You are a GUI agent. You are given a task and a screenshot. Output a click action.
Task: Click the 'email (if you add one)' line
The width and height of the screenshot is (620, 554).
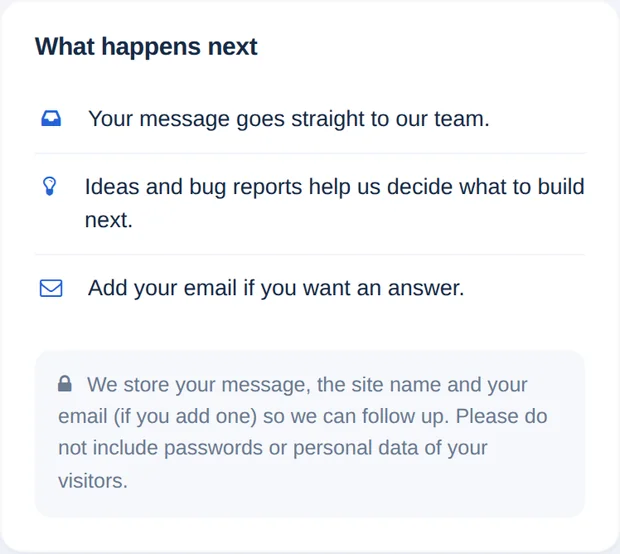157,416
